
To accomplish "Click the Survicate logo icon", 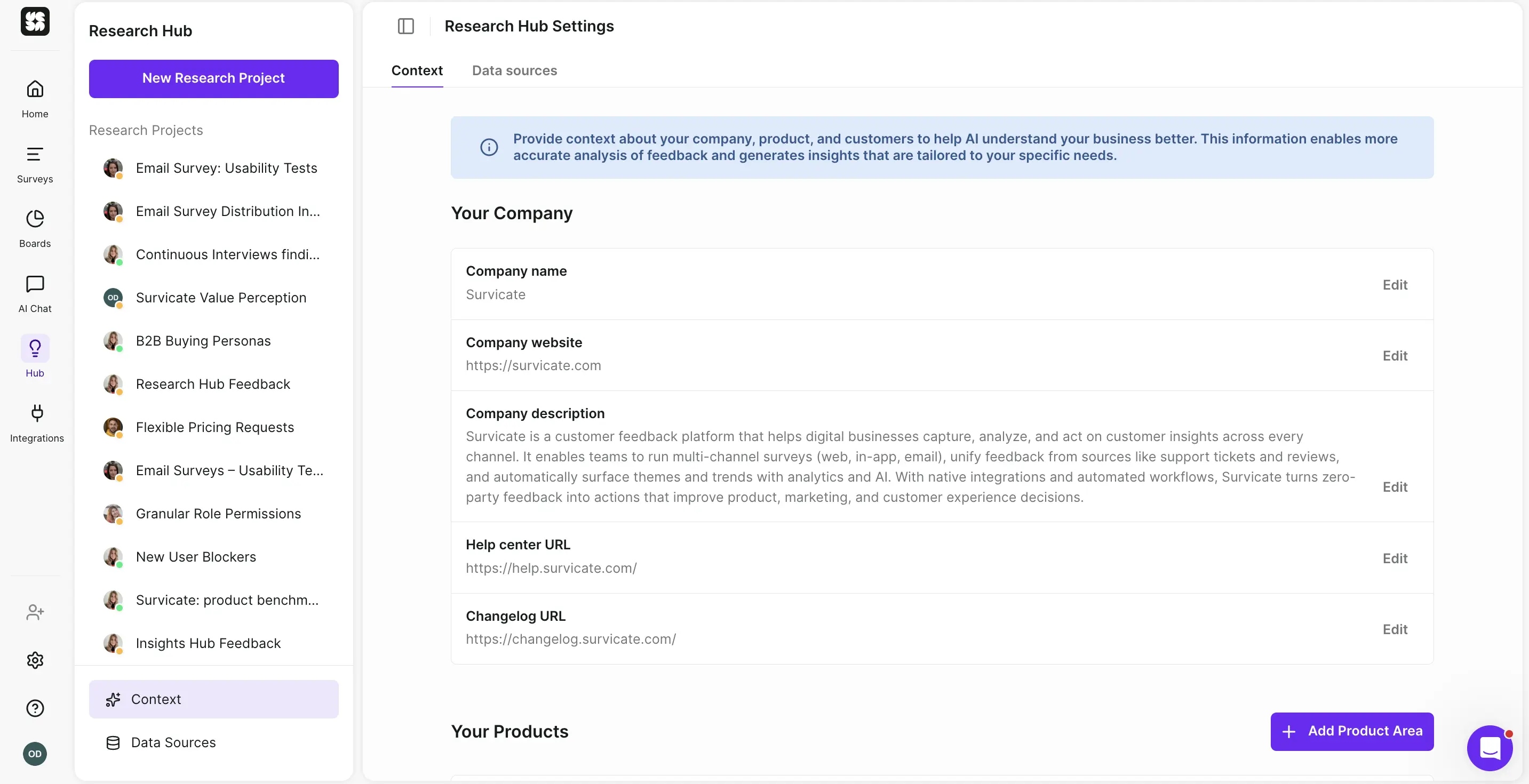I will point(35,21).
